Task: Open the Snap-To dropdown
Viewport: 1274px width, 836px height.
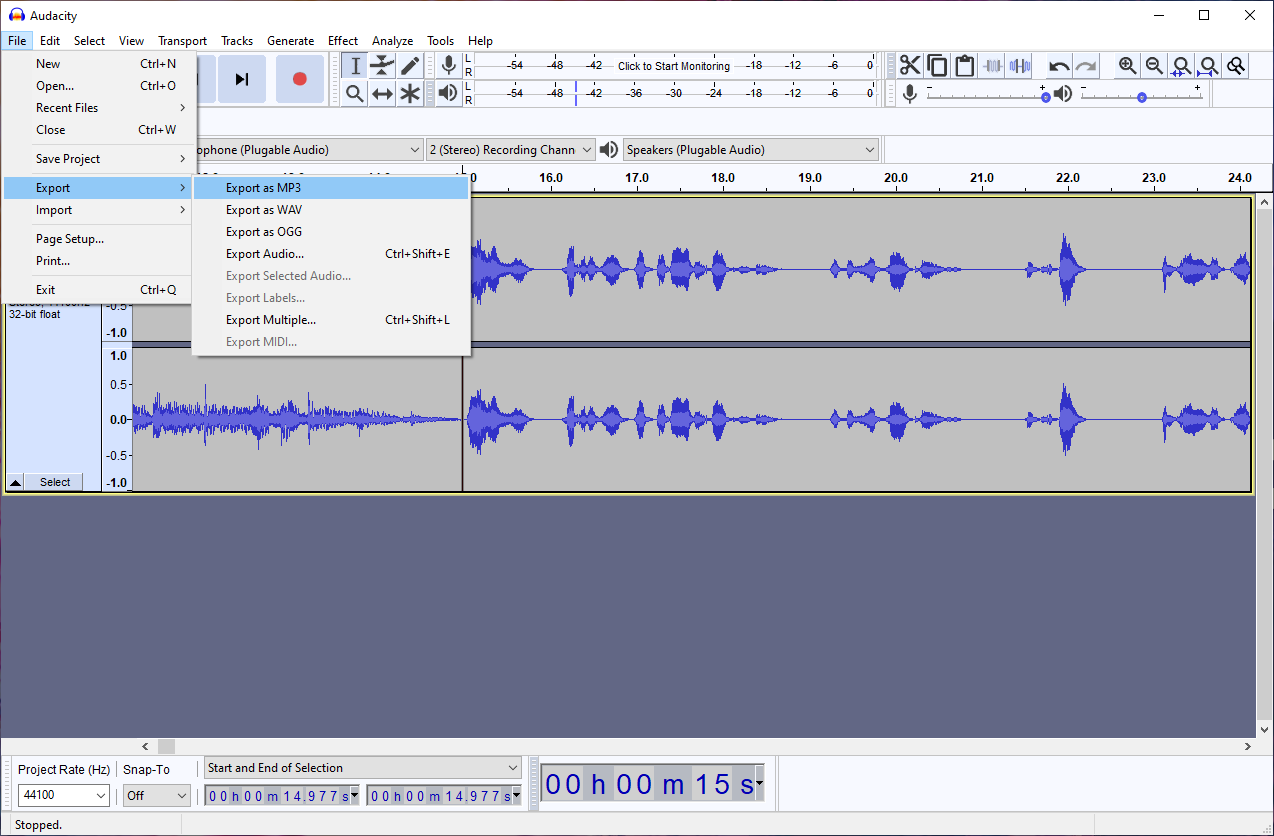Action: pos(156,796)
